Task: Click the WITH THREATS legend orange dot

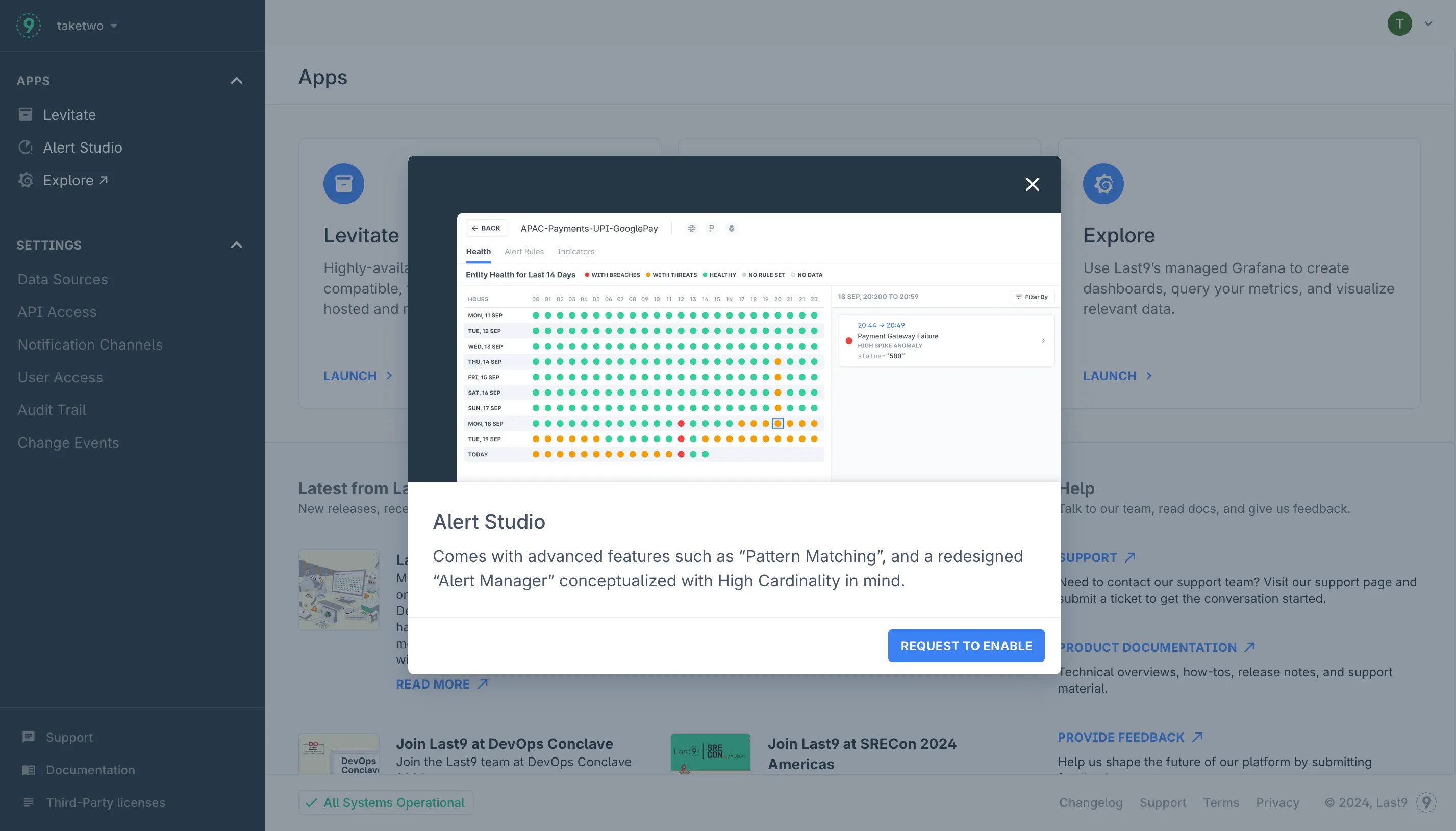Action: pyautogui.click(x=648, y=275)
